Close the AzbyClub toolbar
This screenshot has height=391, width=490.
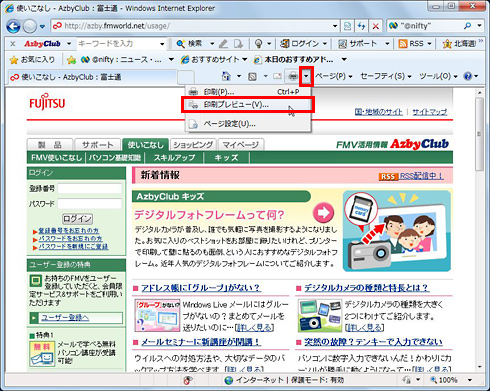click(x=13, y=44)
